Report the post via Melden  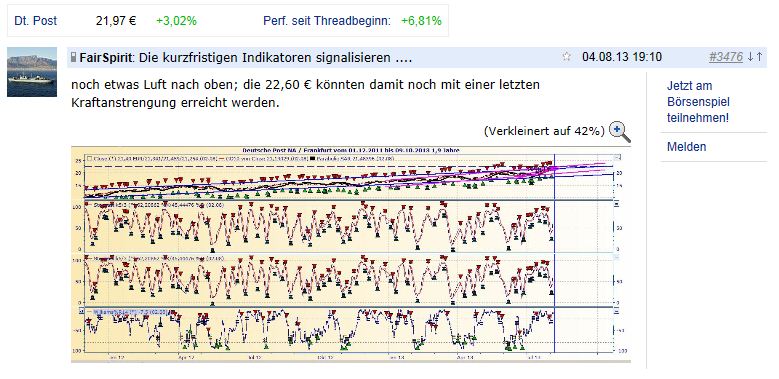[x=687, y=147]
